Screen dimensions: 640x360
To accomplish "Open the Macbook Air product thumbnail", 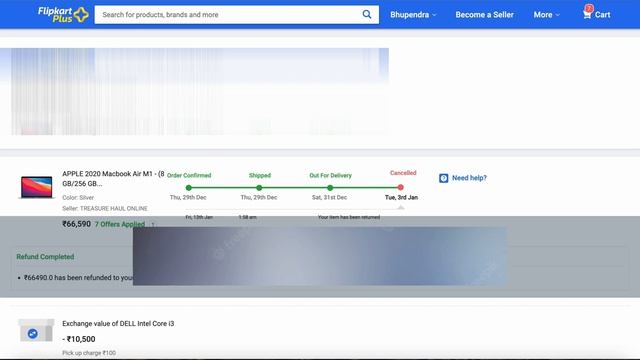I will pos(36,187).
